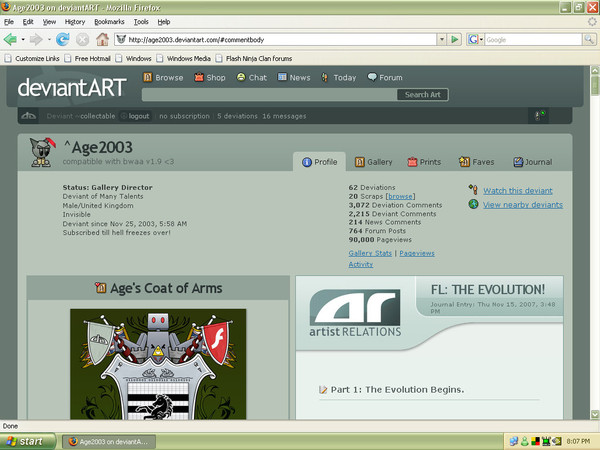This screenshot has width=600, height=450.
Task: Open the Journal tab
Action: pos(533,162)
